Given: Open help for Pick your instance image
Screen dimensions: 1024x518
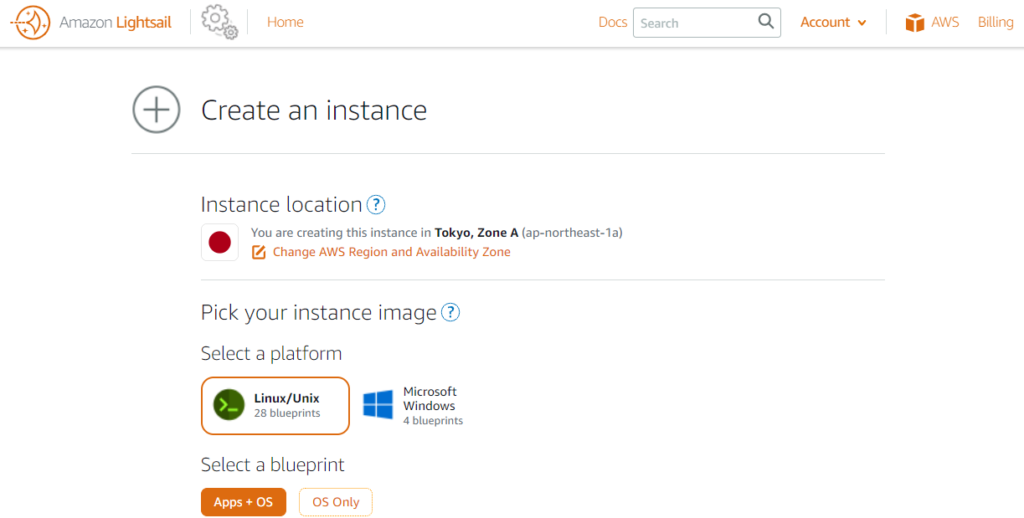Looking at the screenshot, I should pyautogui.click(x=451, y=313).
